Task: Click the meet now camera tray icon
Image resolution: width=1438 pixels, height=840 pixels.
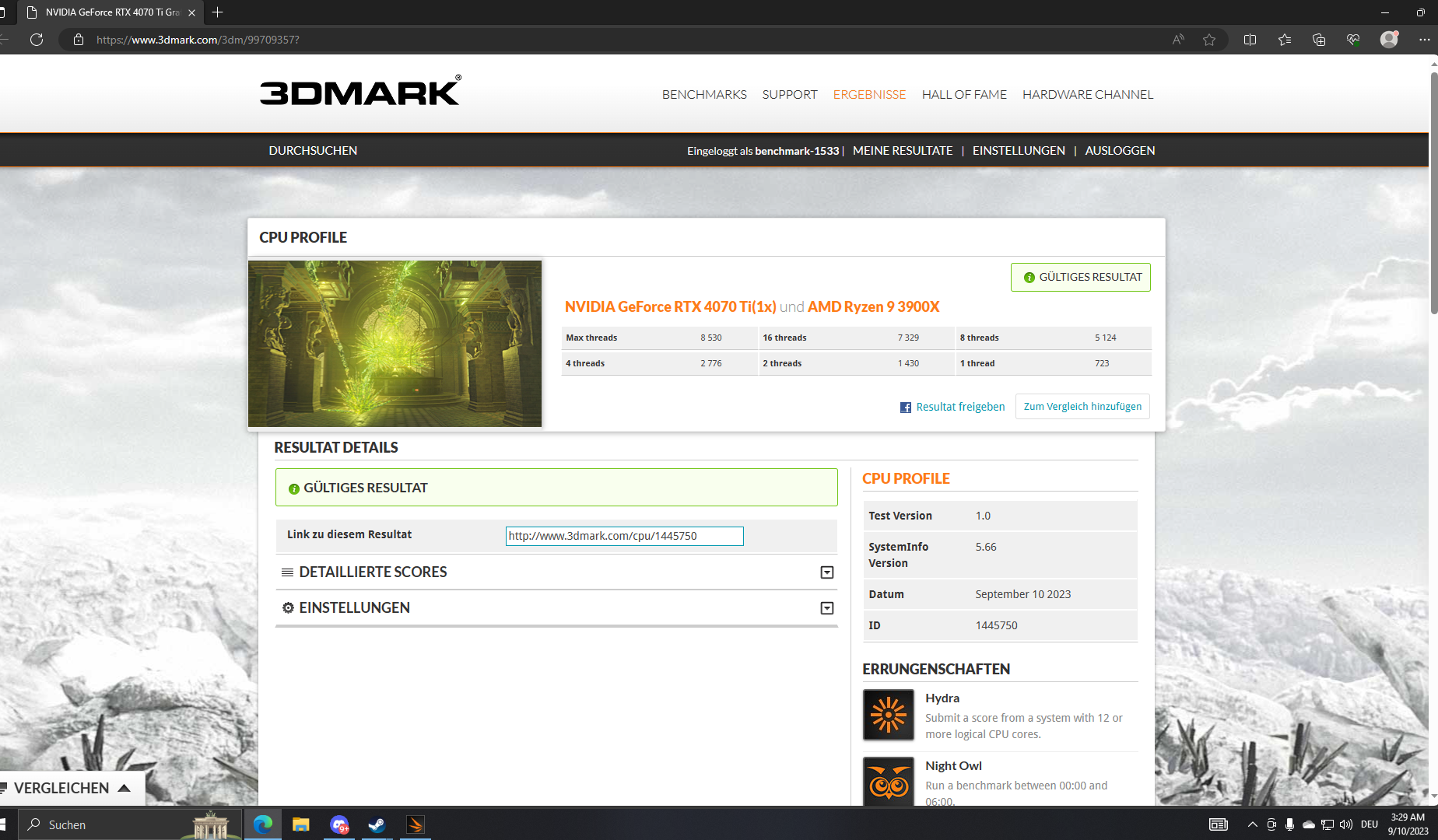Action: (x=1271, y=824)
